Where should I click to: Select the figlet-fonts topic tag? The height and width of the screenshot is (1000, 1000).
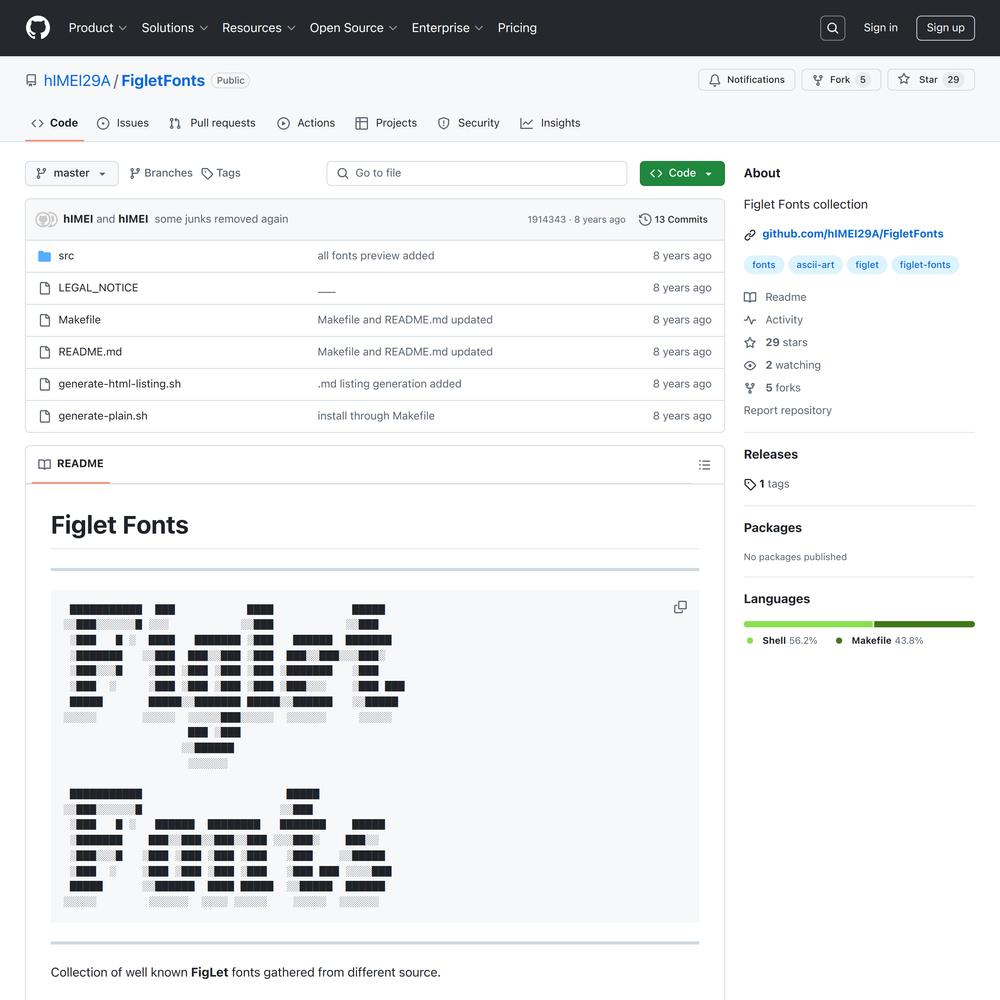(x=925, y=265)
